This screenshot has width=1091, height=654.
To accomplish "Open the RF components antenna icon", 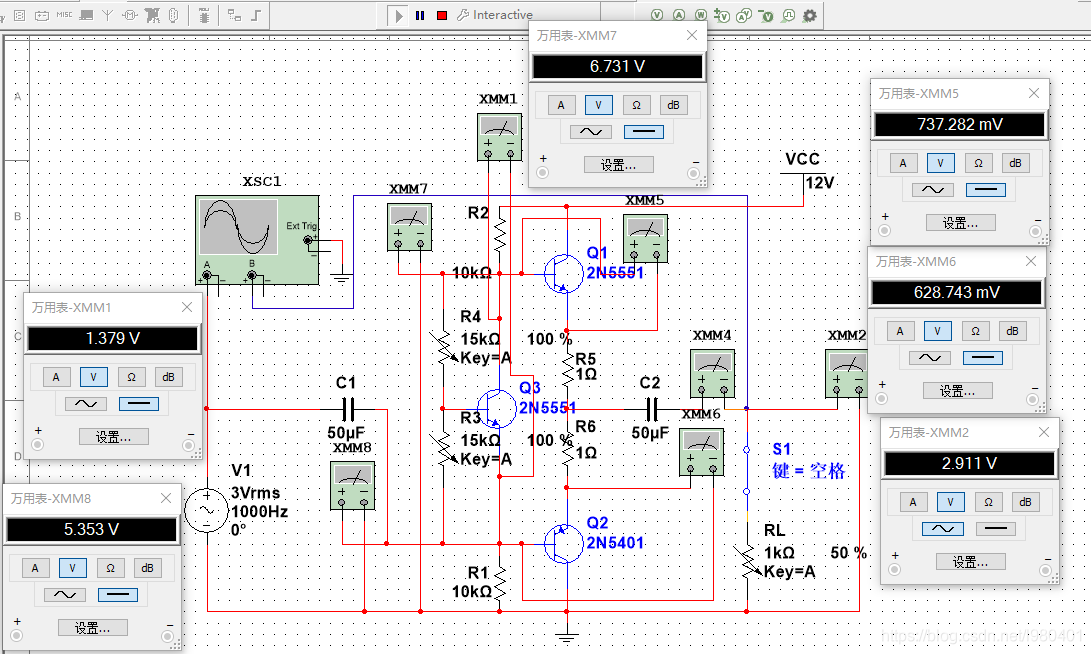I will tap(108, 15).
